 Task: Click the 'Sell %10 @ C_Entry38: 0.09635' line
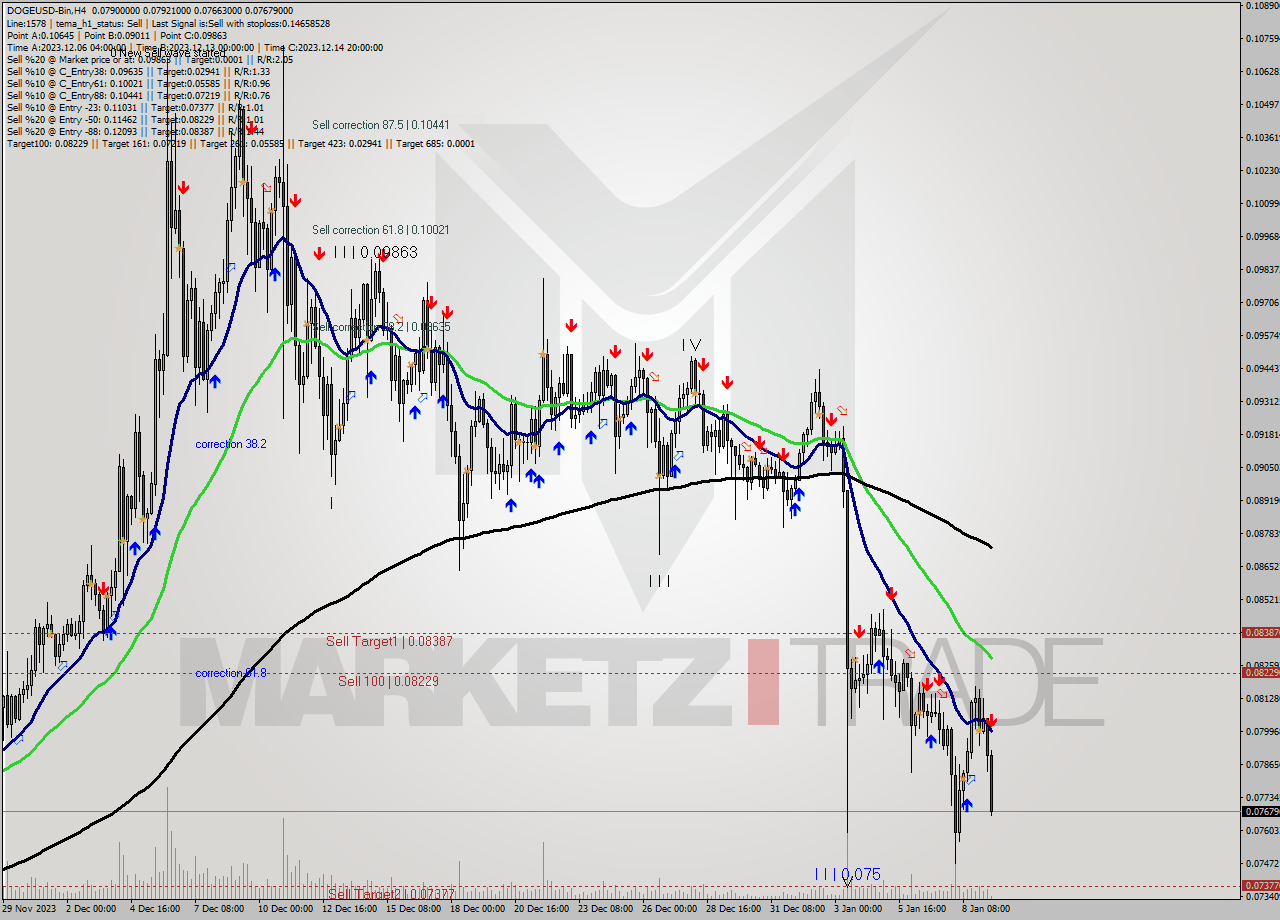[138, 71]
